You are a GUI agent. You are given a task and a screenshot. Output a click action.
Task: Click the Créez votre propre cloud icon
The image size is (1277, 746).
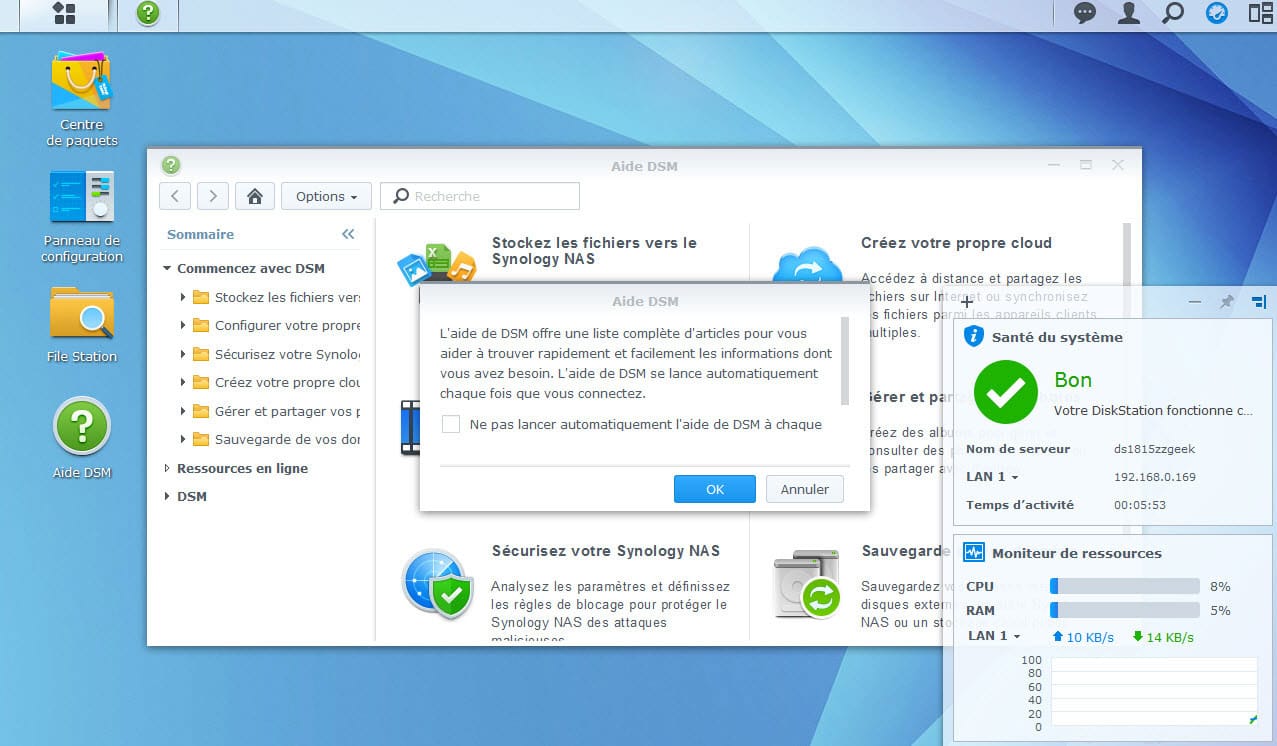[x=808, y=265]
